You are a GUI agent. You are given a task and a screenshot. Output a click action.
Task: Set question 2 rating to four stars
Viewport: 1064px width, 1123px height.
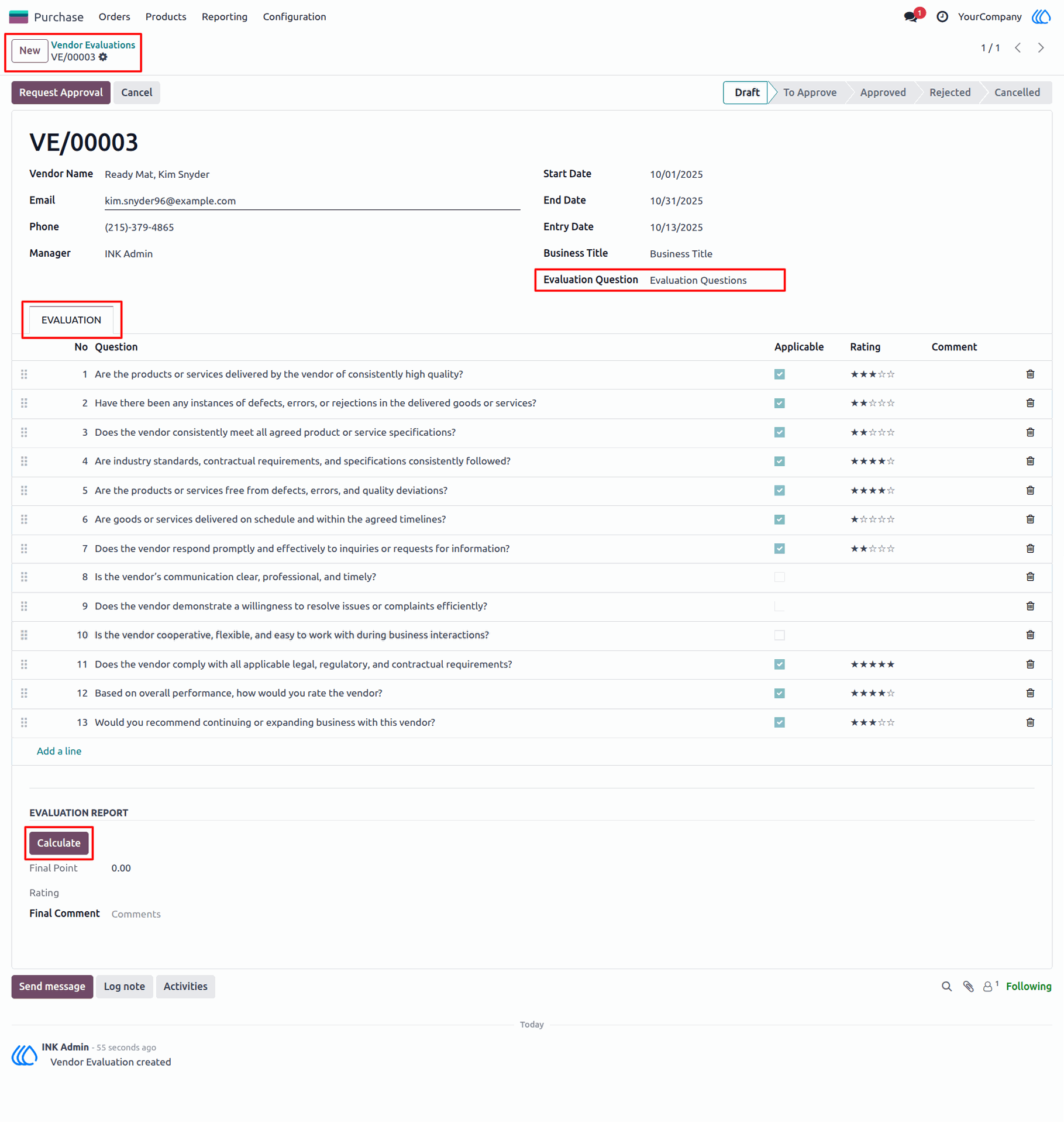click(x=881, y=403)
